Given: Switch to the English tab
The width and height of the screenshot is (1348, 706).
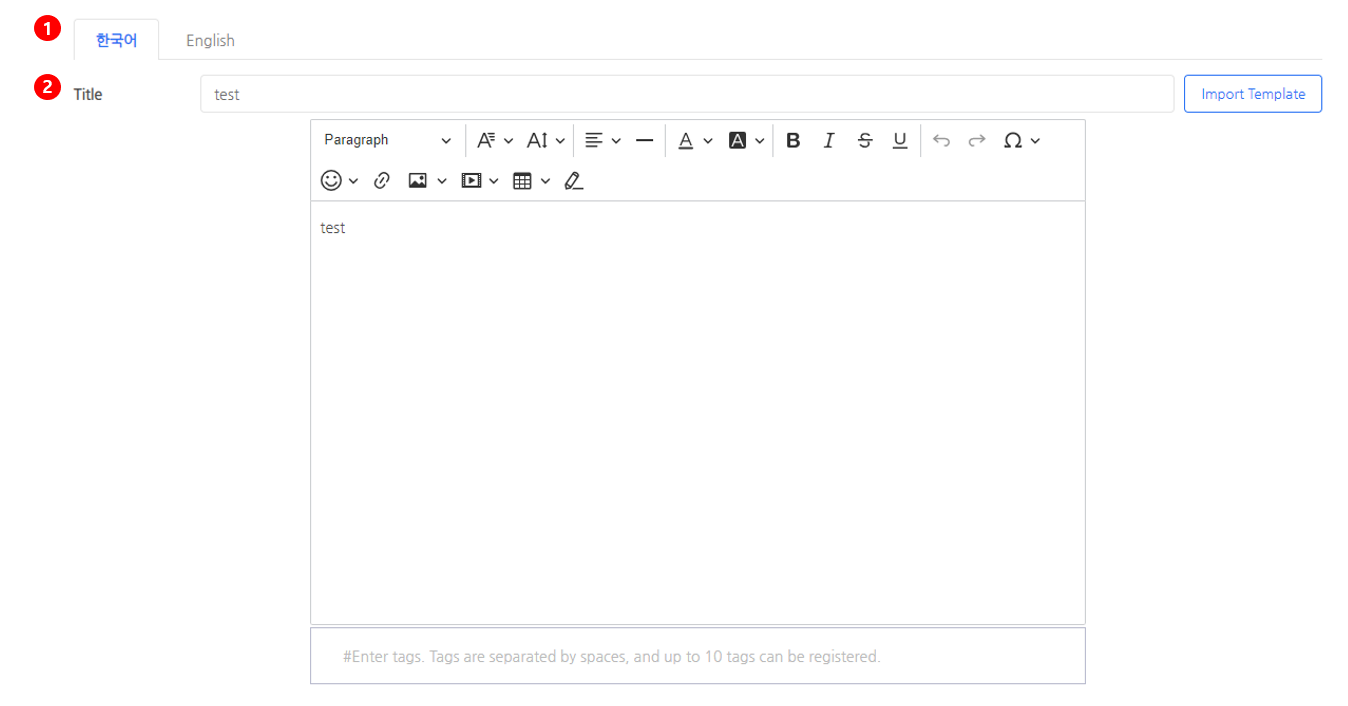Looking at the screenshot, I should (210, 40).
